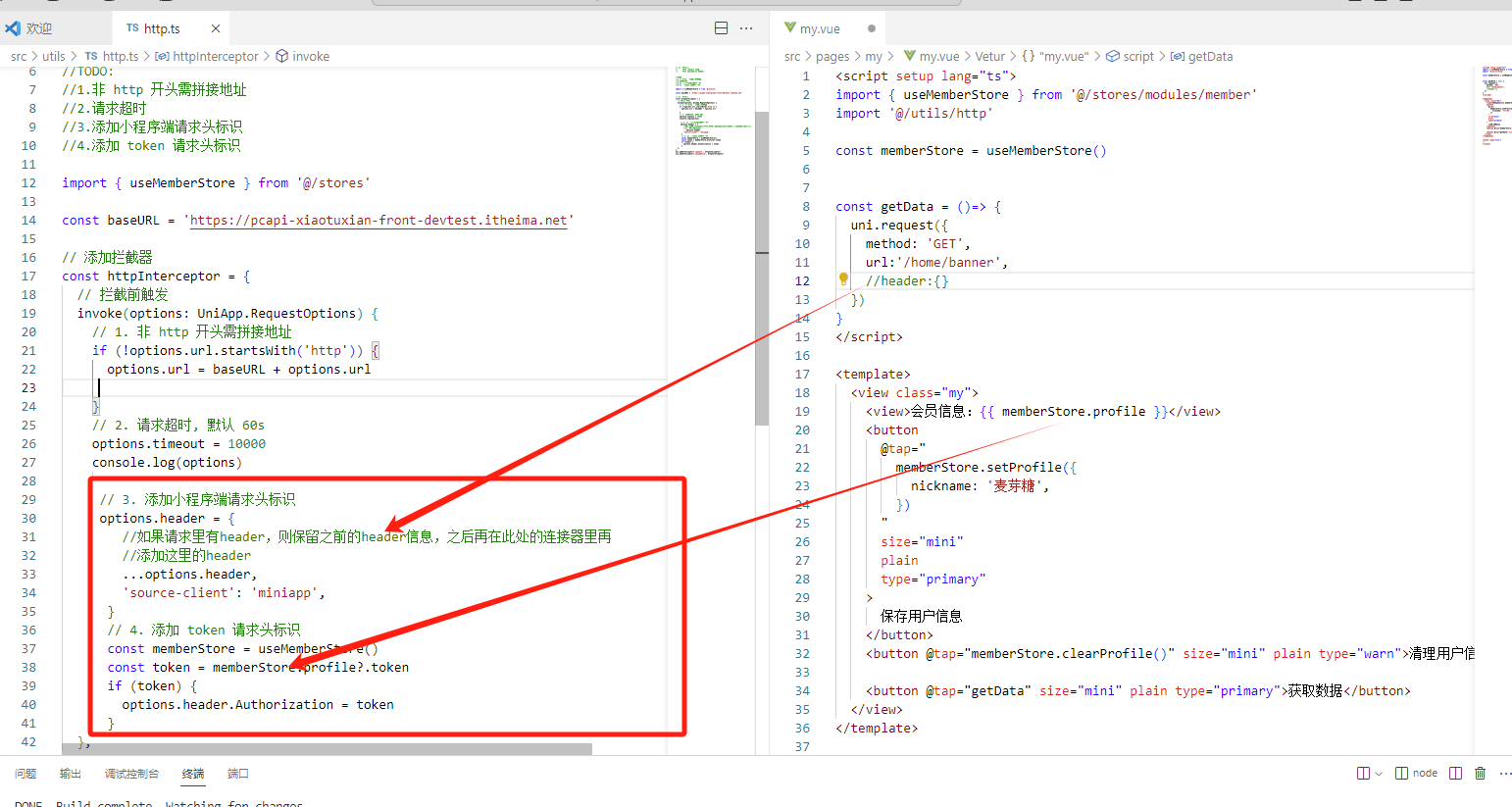Click 'utils' in the http.ts breadcrumb
Image resolution: width=1512 pixels, height=807 pixels.
[54, 56]
